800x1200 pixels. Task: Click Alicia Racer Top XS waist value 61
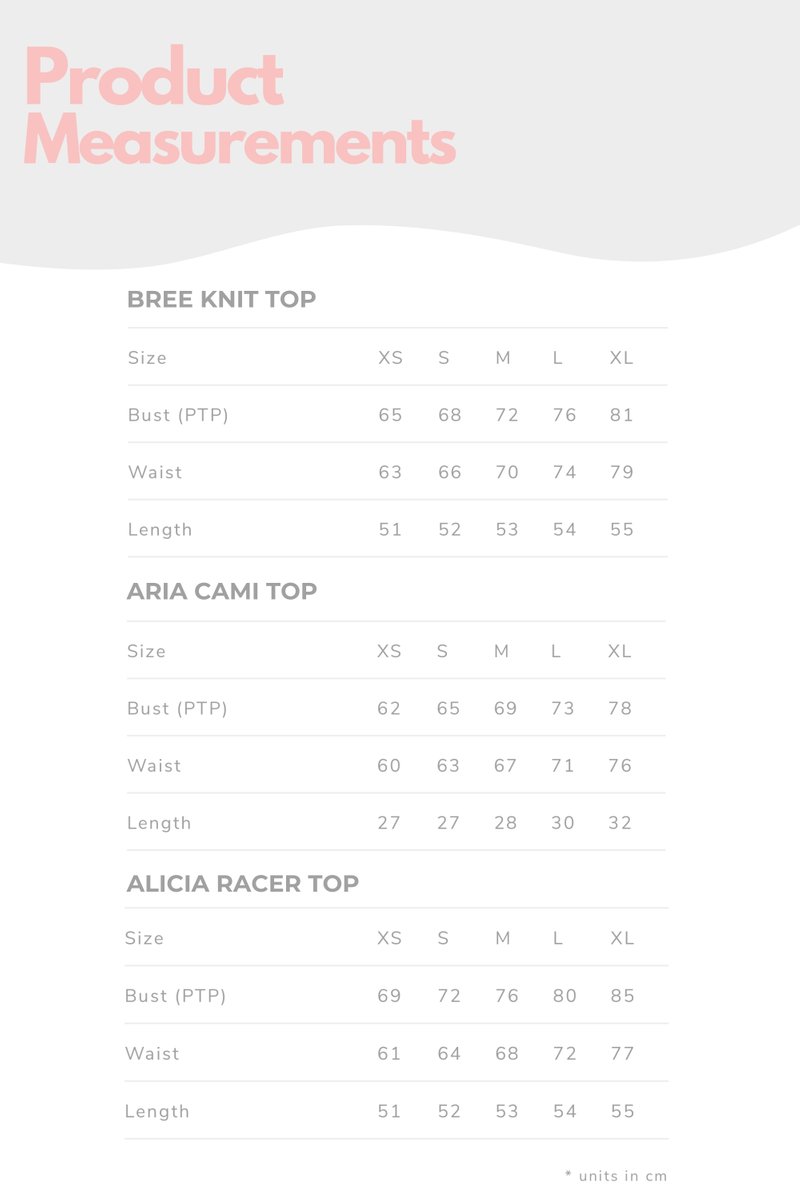(389, 1054)
